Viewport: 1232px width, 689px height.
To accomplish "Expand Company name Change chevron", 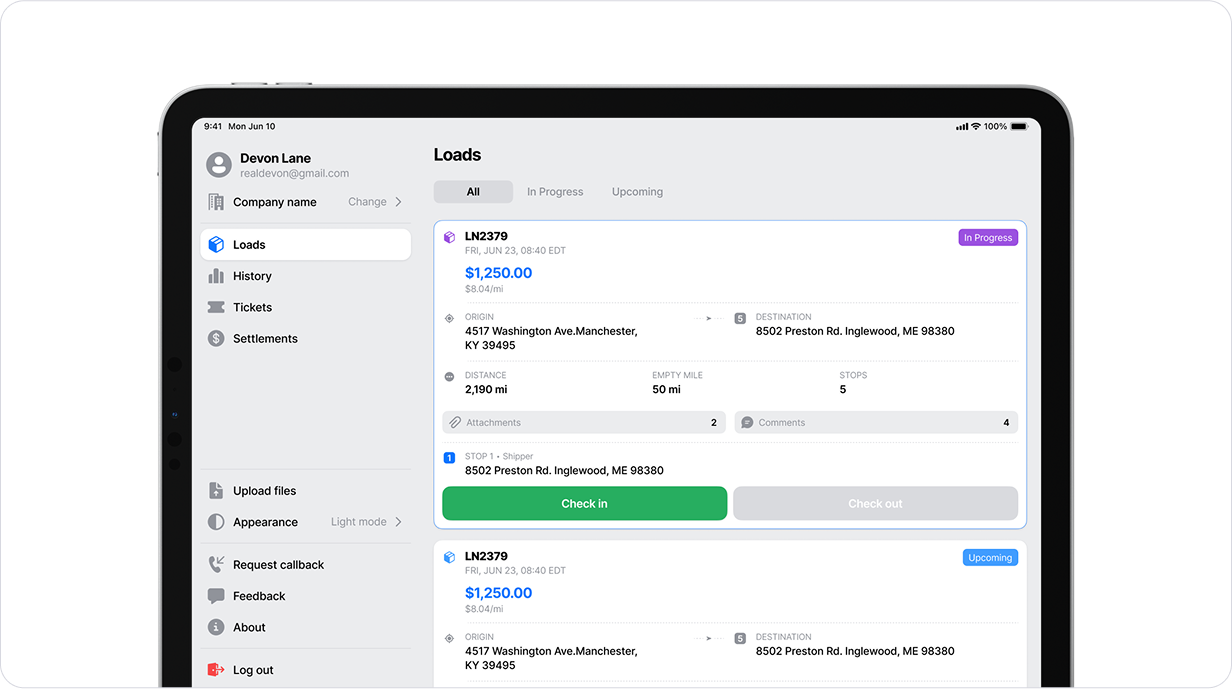I will 398,202.
